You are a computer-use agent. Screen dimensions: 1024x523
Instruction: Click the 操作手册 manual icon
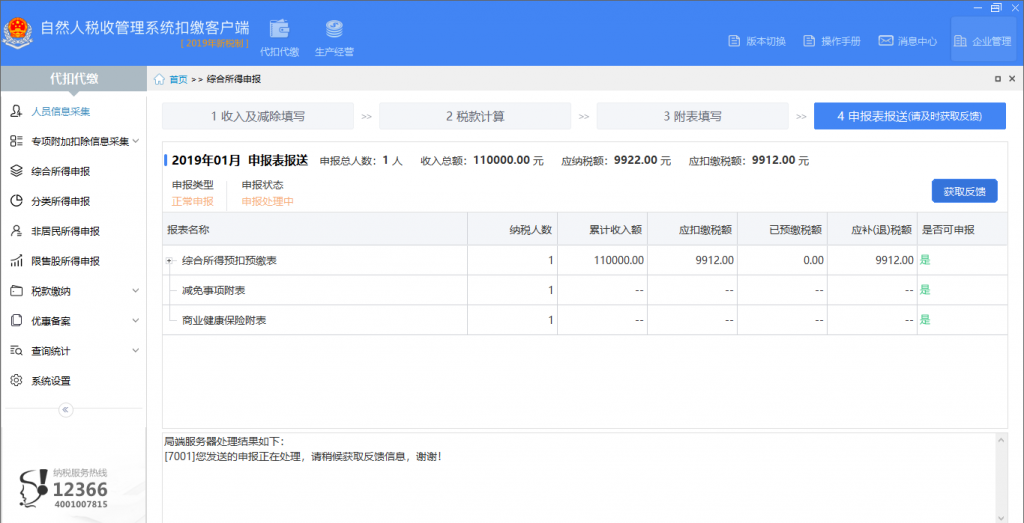(809, 41)
